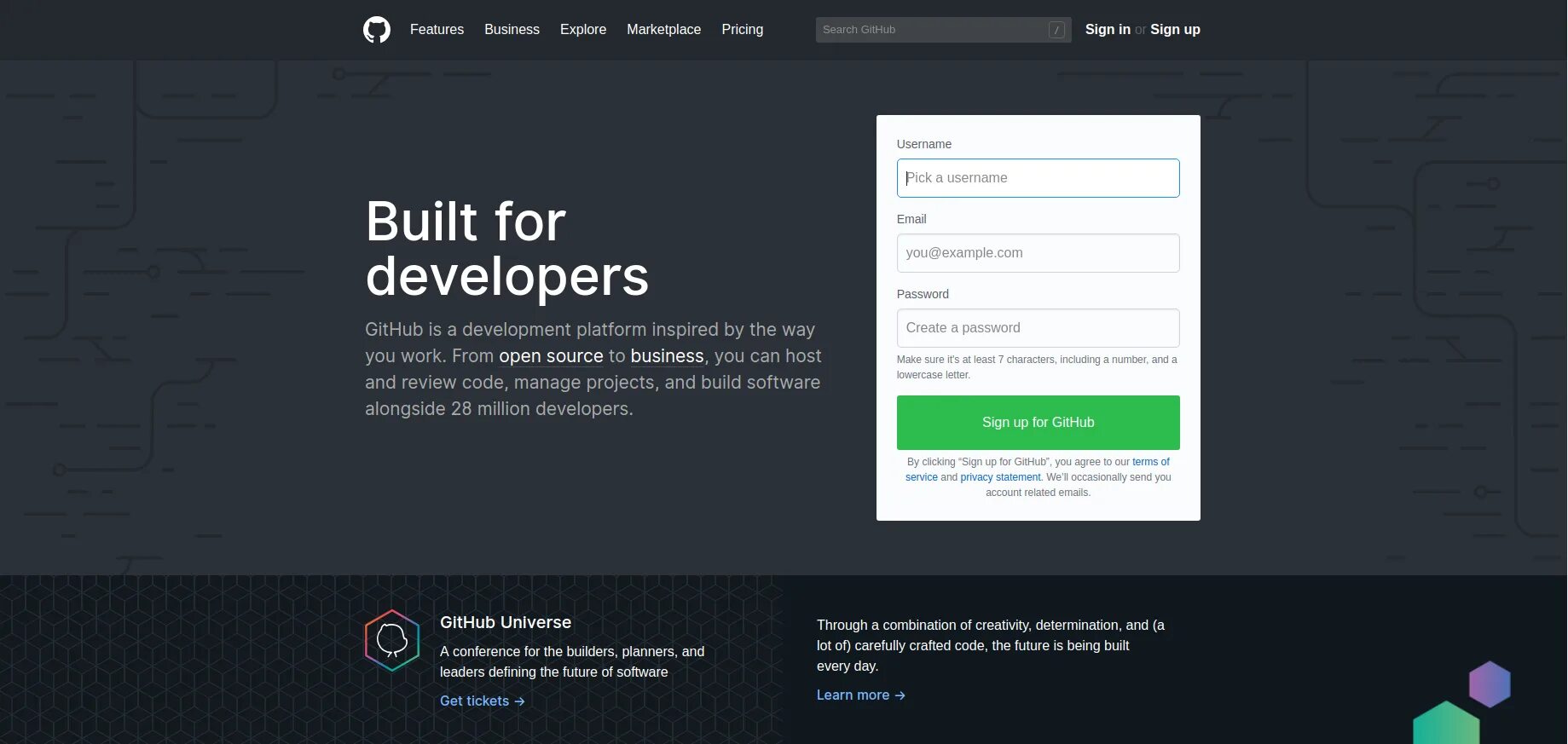Click the slash shortcut key icon in search
This screenshot has width=1568, height=744.
point(1056,30)
